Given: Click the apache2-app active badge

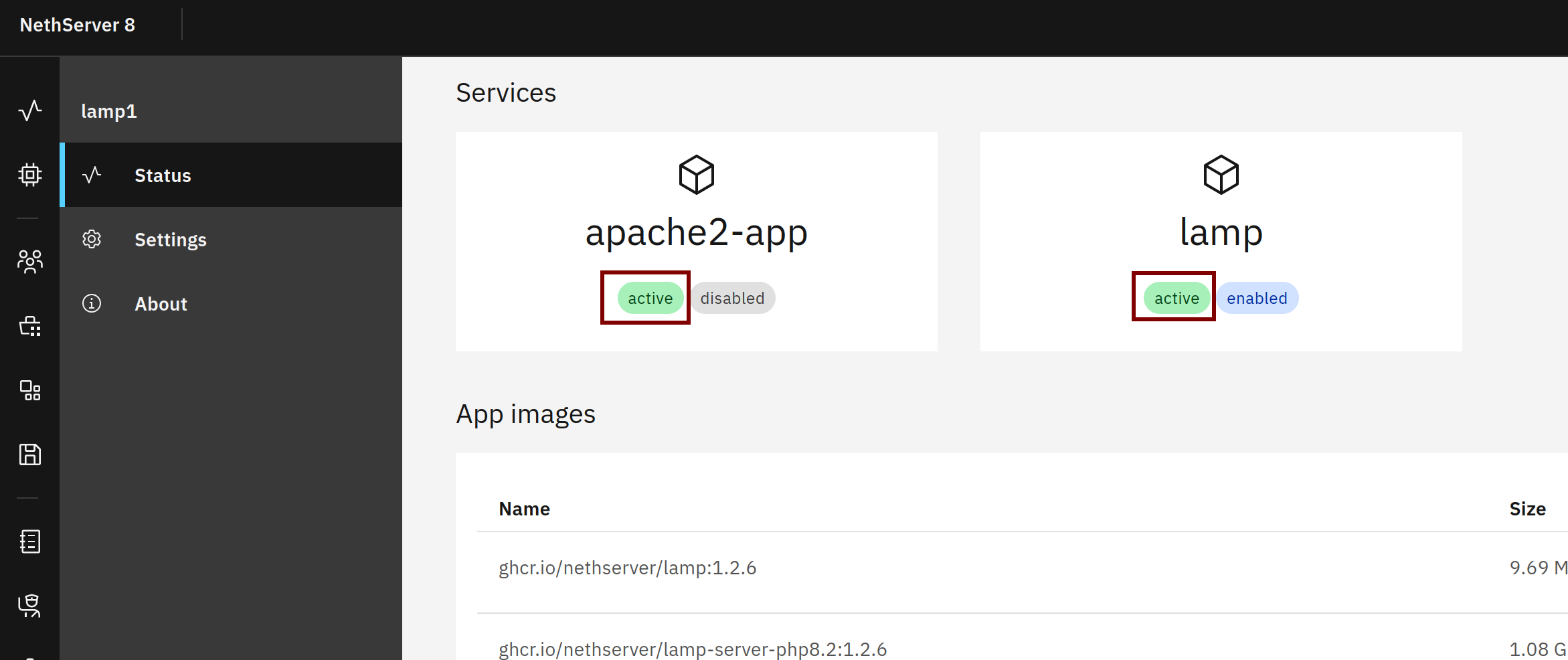Looking at the screenshot, I should 650,299.
